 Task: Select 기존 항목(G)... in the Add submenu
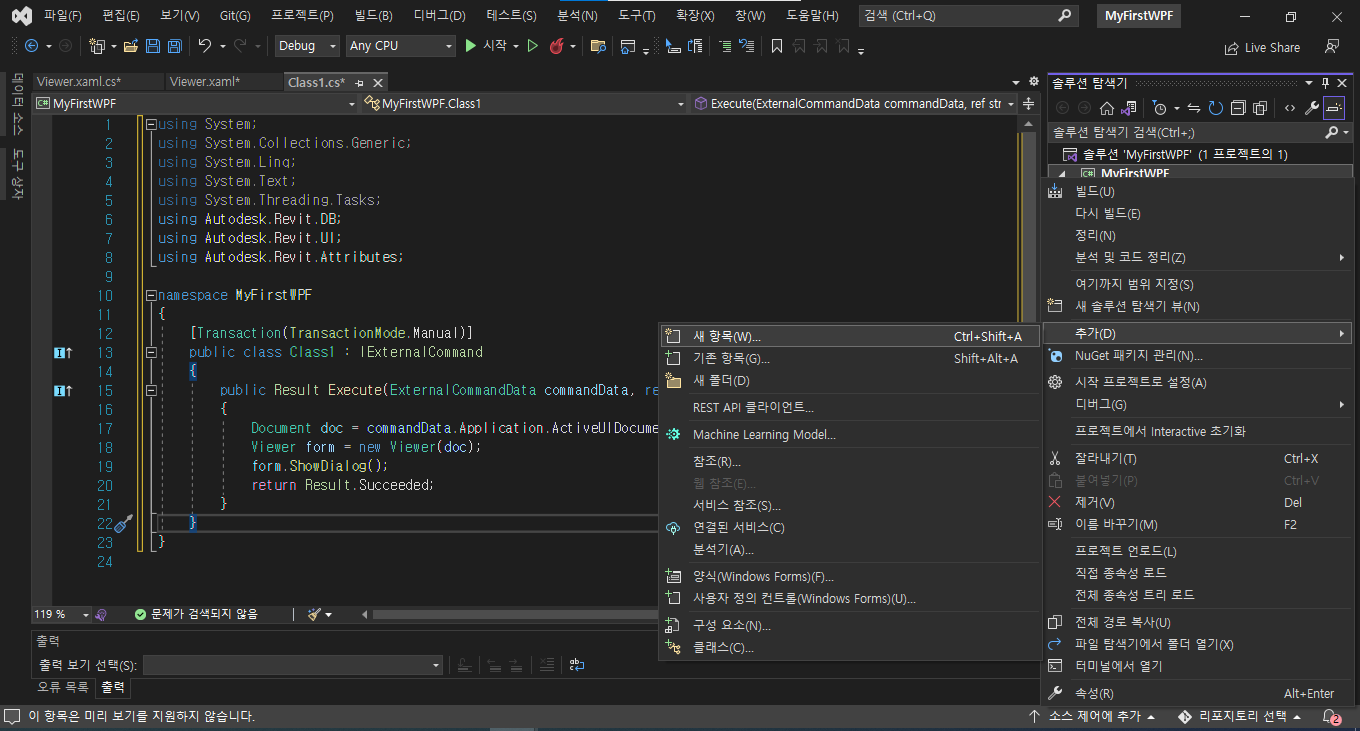click(x=851, y=359)
